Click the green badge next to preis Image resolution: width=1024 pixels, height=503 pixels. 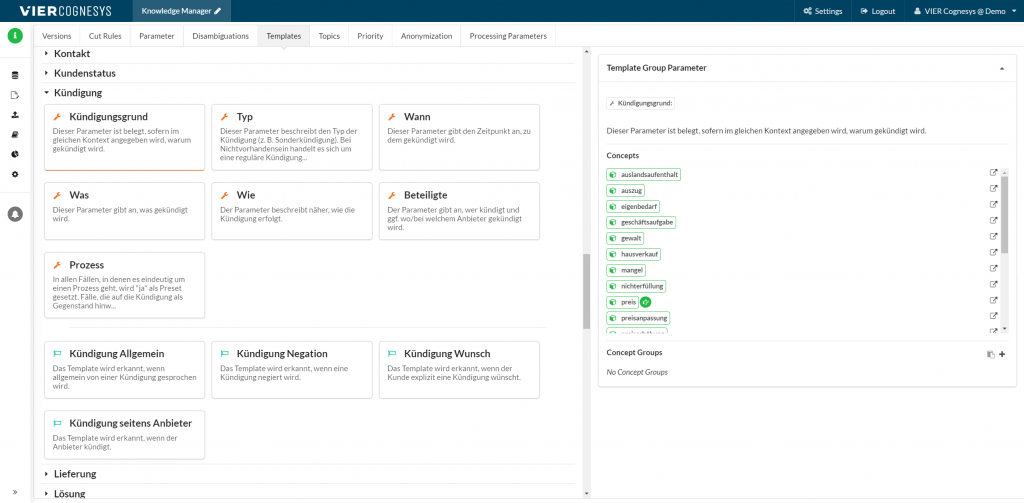click(646, 302)
